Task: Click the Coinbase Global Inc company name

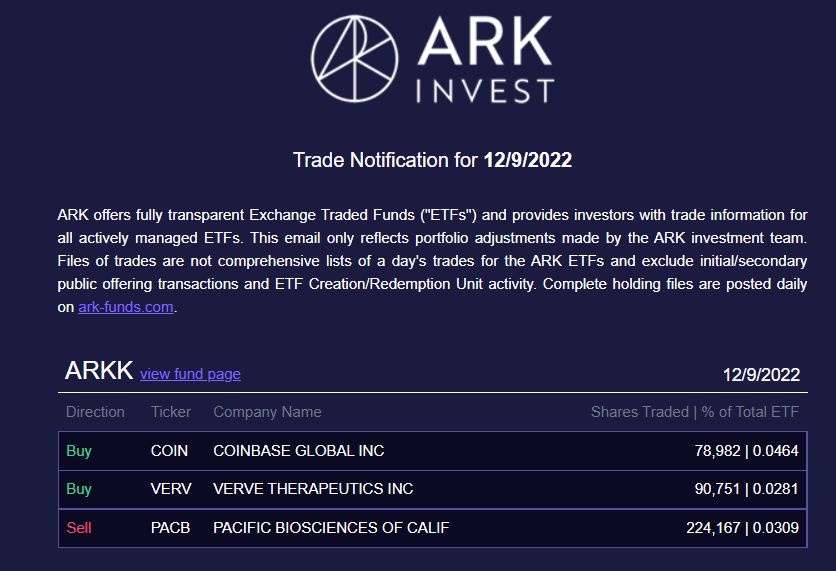Action: (x=298, y=451)
